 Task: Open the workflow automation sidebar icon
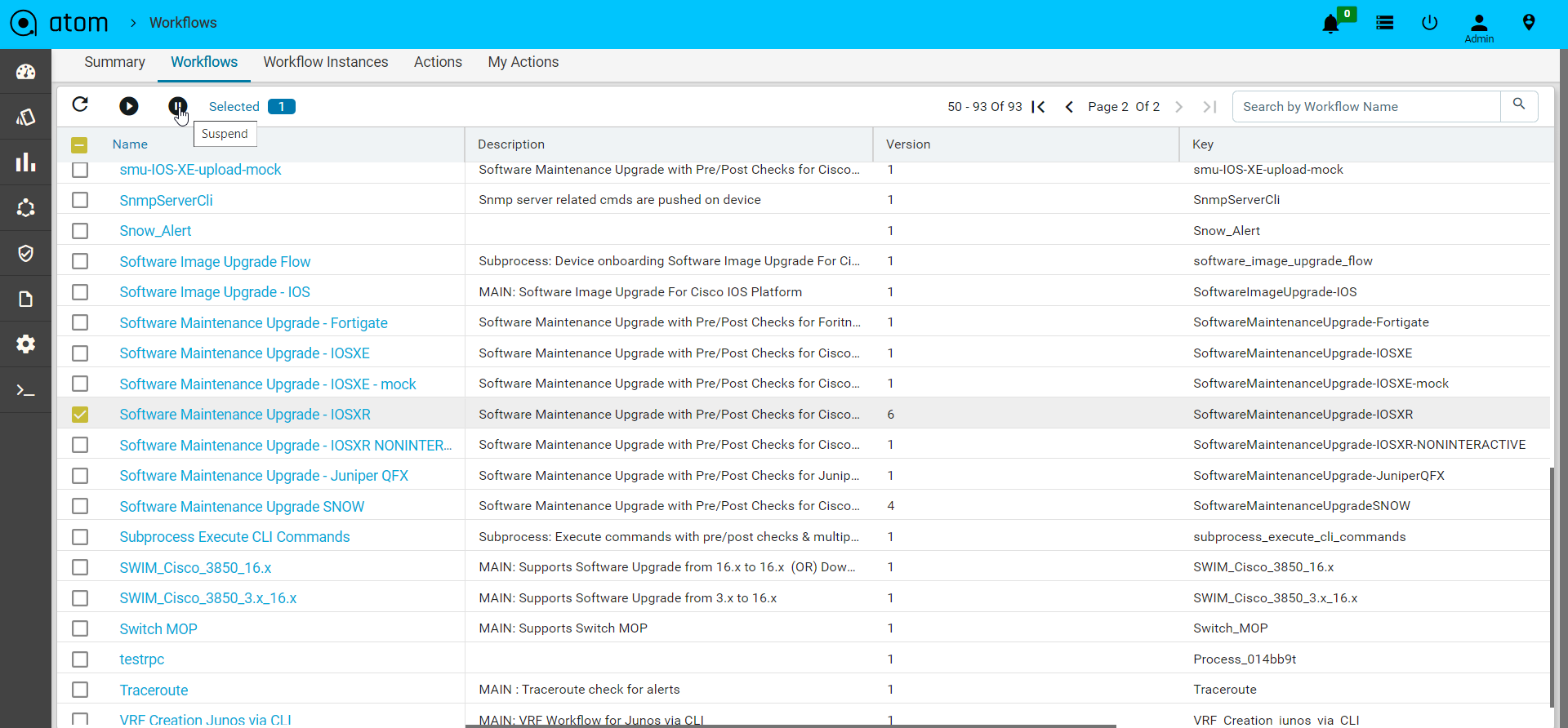click(26, 208)
